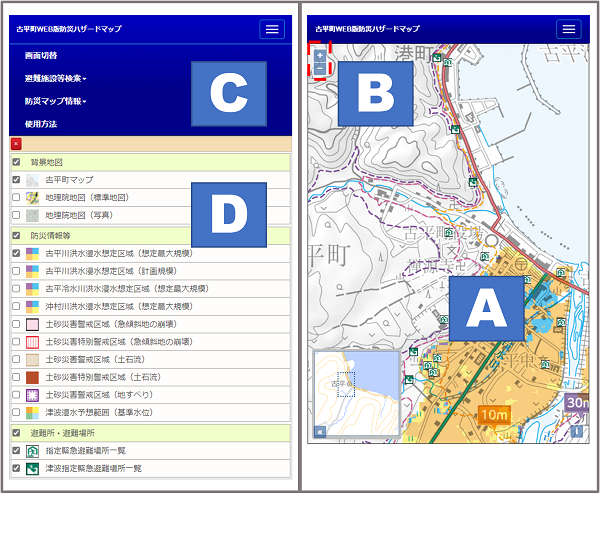
Task: Click legend icon for 古平冷水川洪水浸水想定区域
Action: 32,289
